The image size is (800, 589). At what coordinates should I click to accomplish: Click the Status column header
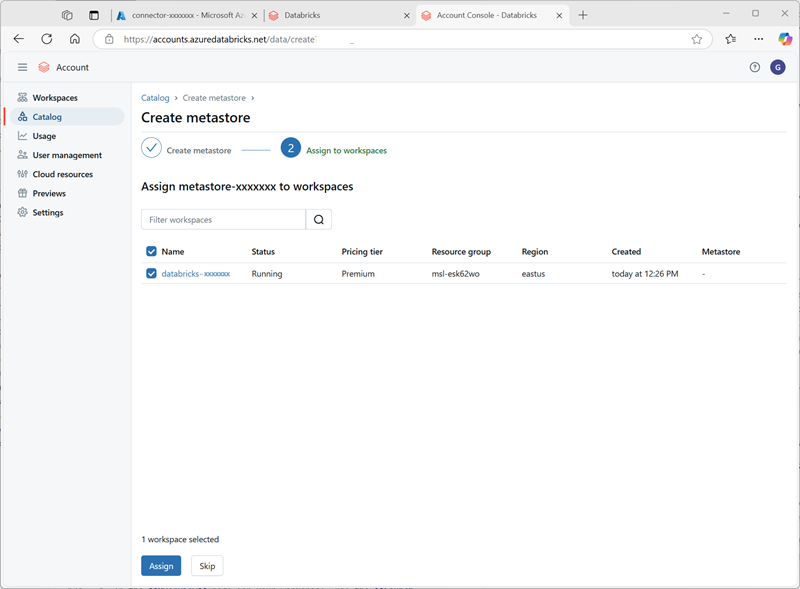pos(263,252)
